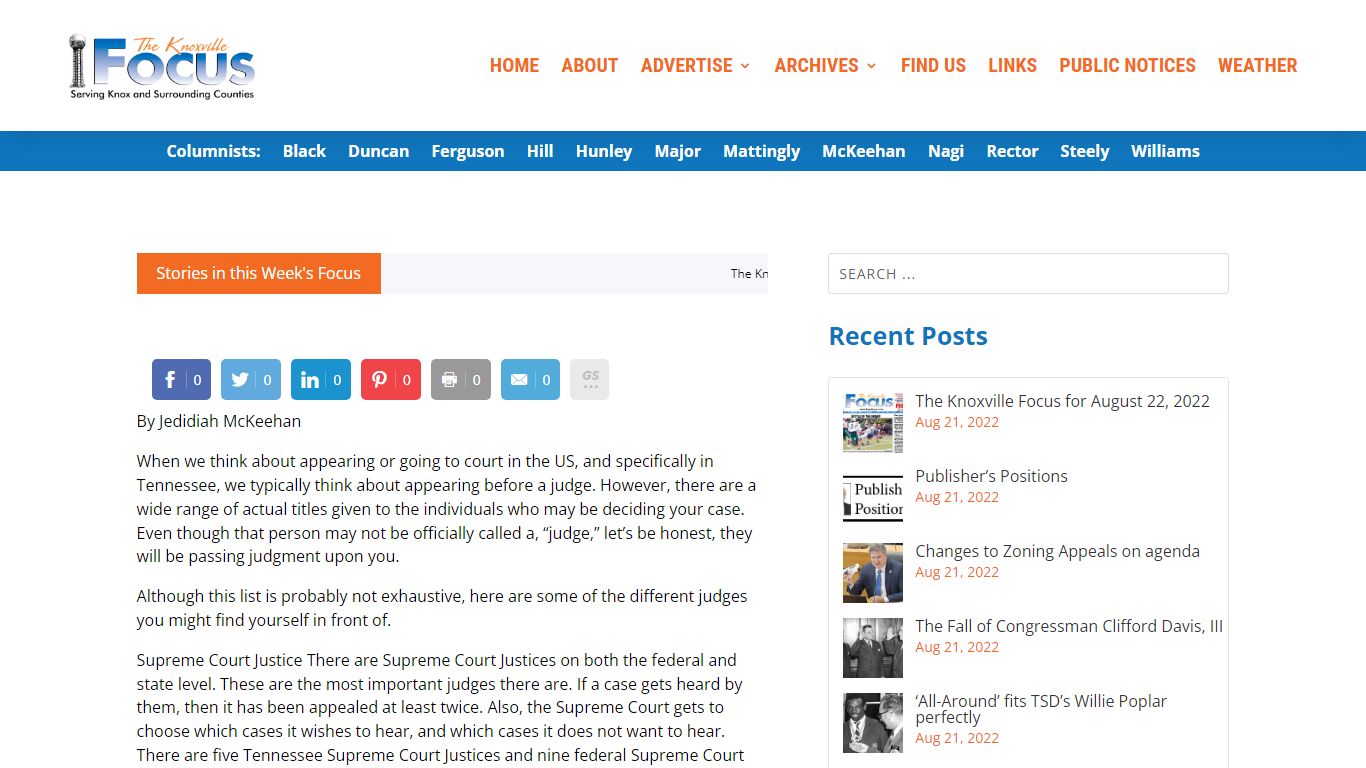Share the article on Twitter

(251, 380)
